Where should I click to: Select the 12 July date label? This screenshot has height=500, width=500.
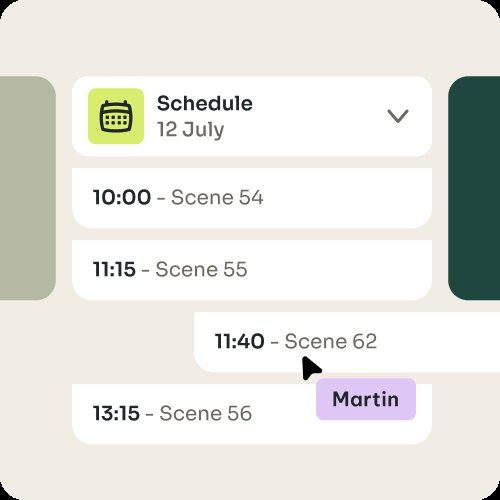point(191,130)
